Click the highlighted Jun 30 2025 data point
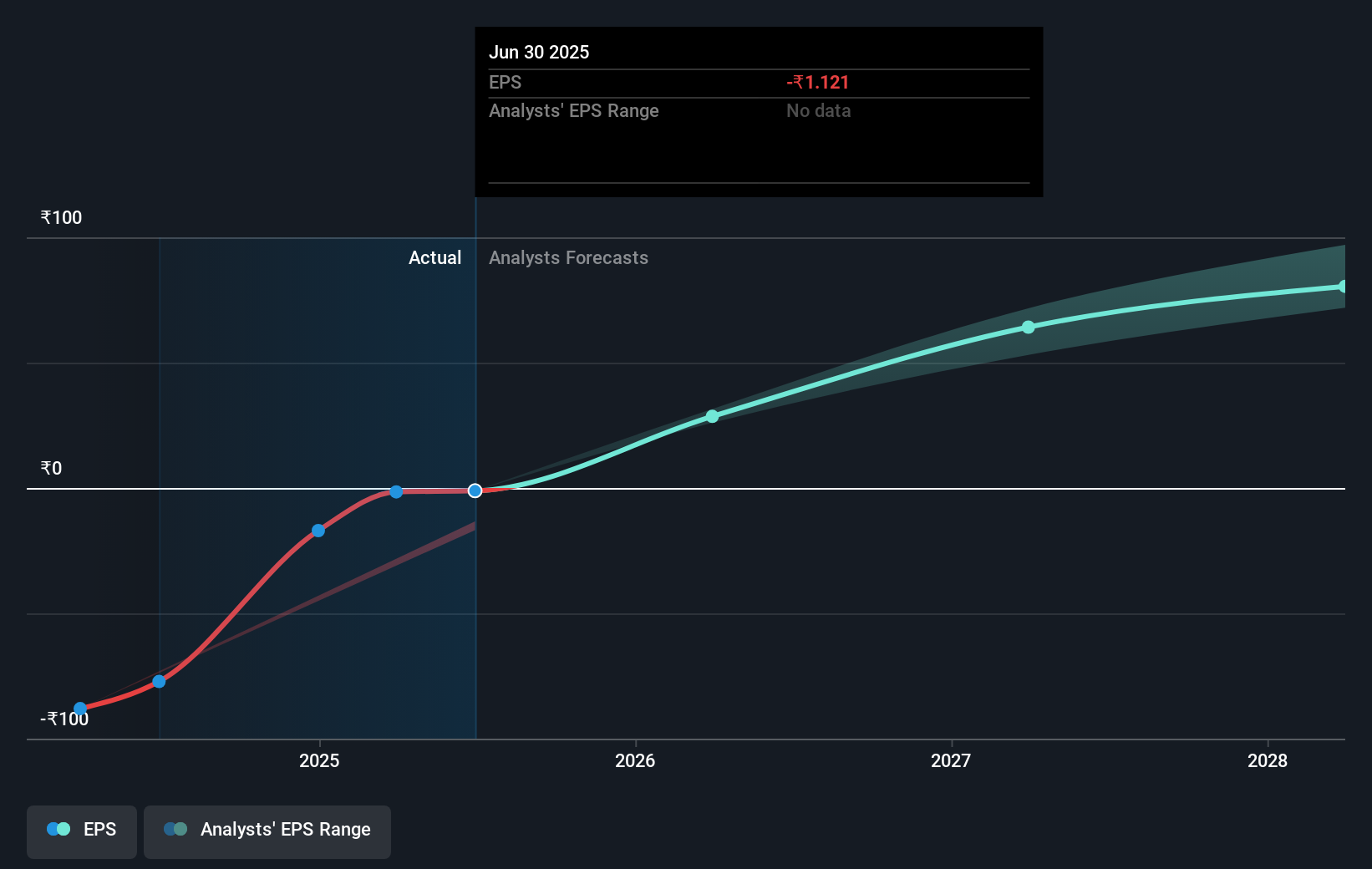This screenshot has width=1372, height=869. click(x=475, y=490)
